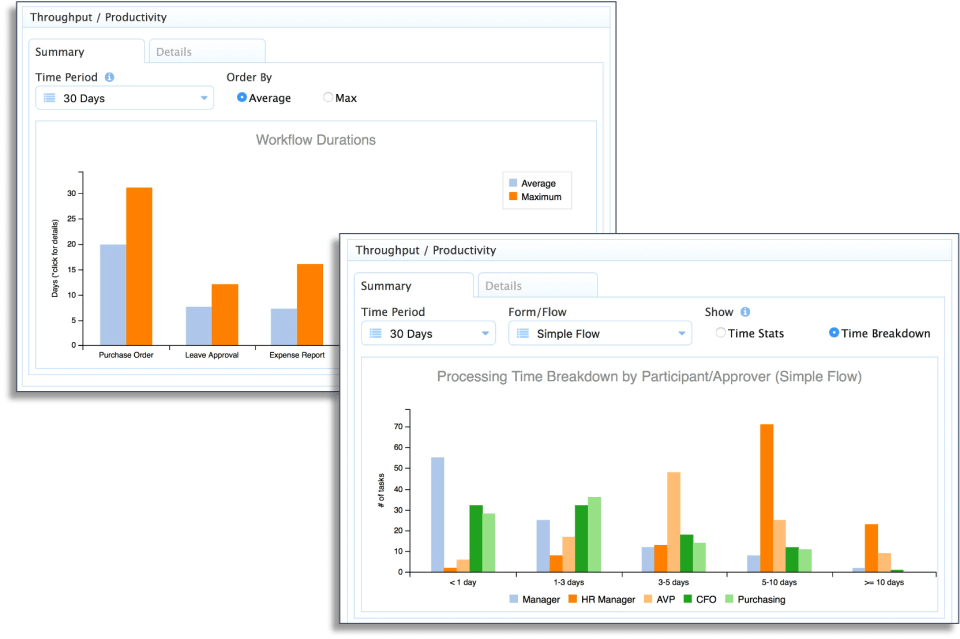Expand the front panel Time Period dropdown arrow

485,334
